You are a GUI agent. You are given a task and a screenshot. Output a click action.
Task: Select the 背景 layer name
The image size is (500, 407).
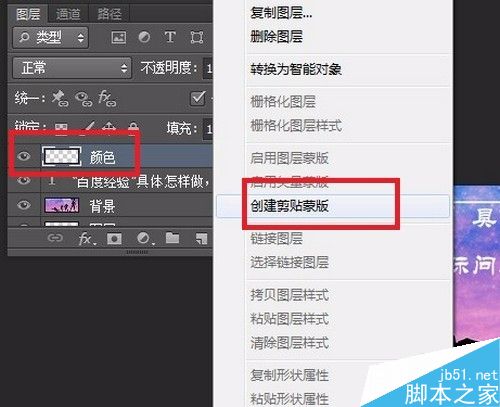pyautogui.click(x=102, y=206)
